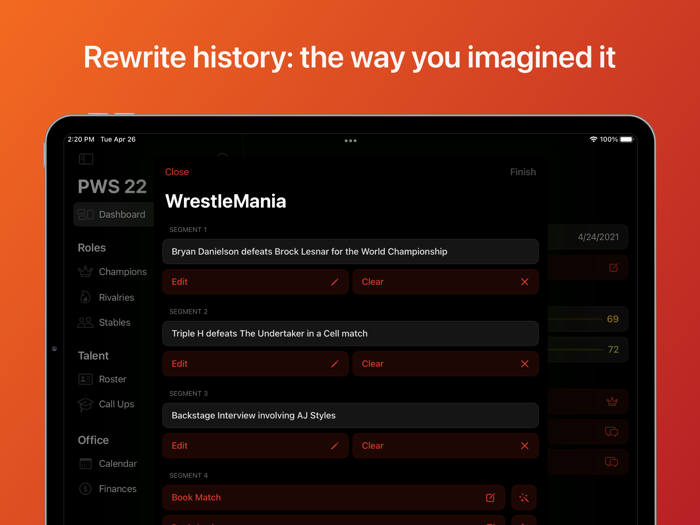This screenshot has height=525, width=700.
Task: Click the rating bar showing 72
Action: tap(588, 349)
